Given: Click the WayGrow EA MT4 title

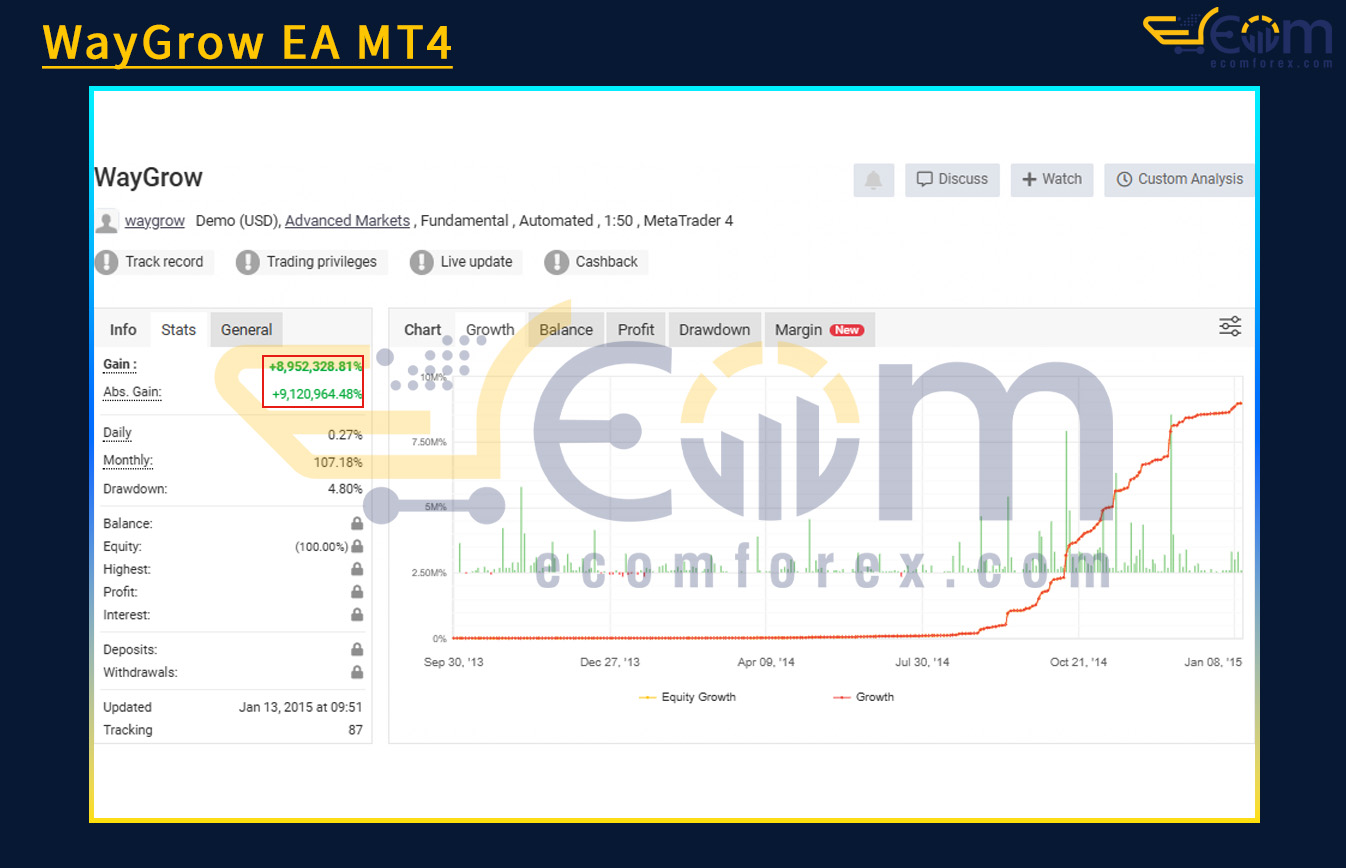Looking at the screenshot, I should (x=247, y=43).
